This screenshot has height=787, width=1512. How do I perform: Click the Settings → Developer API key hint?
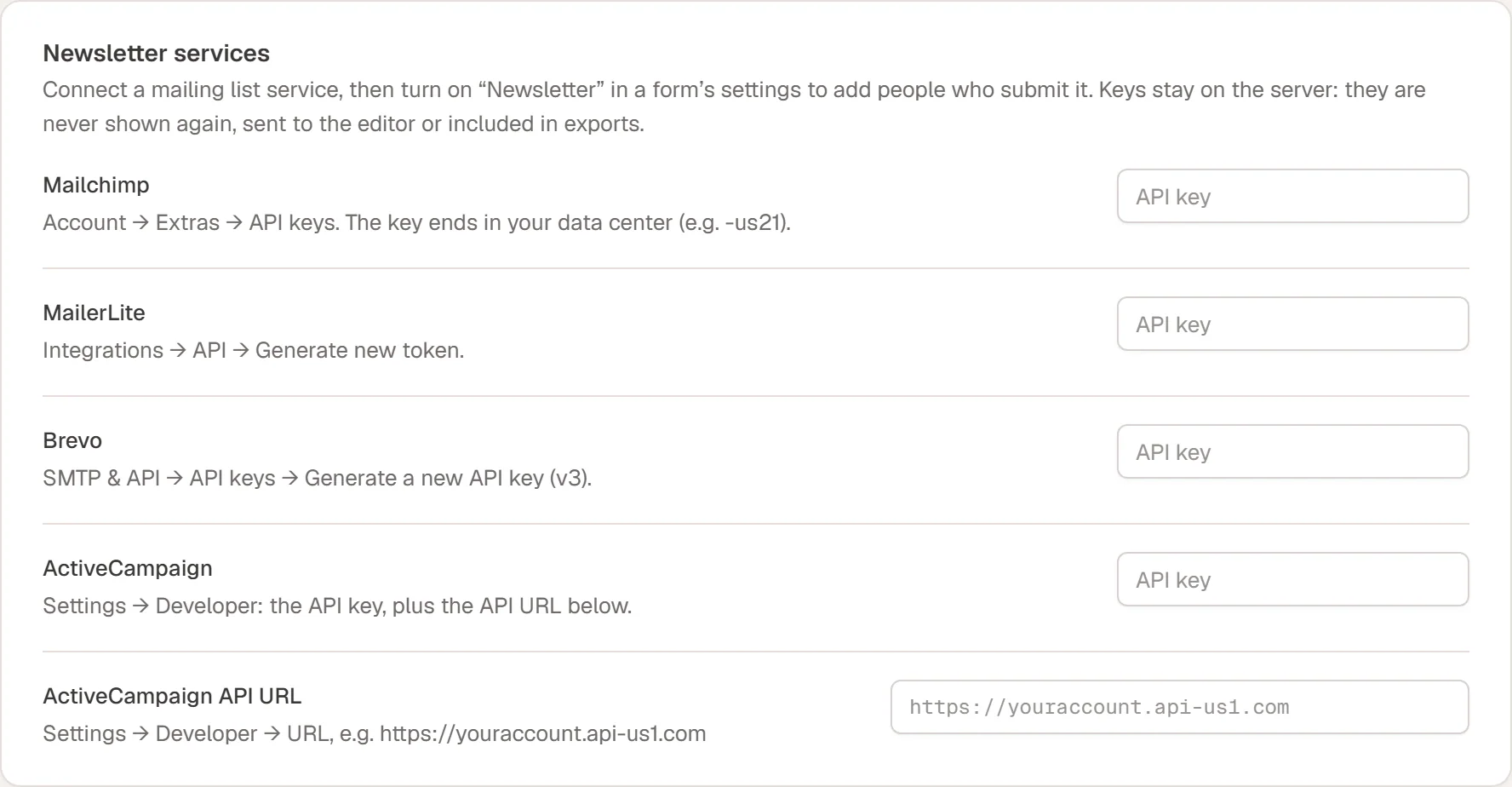click(337, 606)
